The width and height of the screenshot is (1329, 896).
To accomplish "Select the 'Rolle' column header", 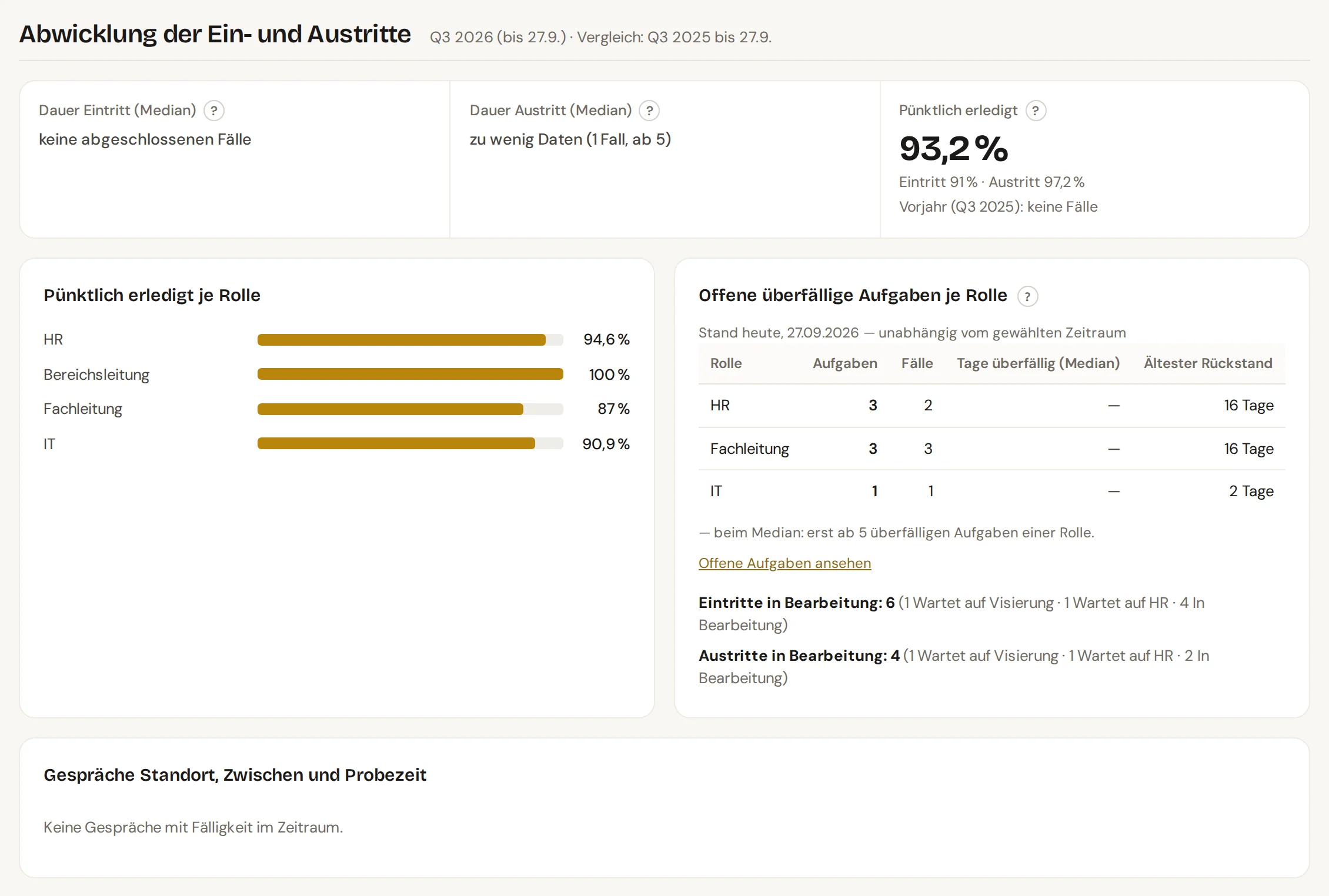I will coord(726,363).
